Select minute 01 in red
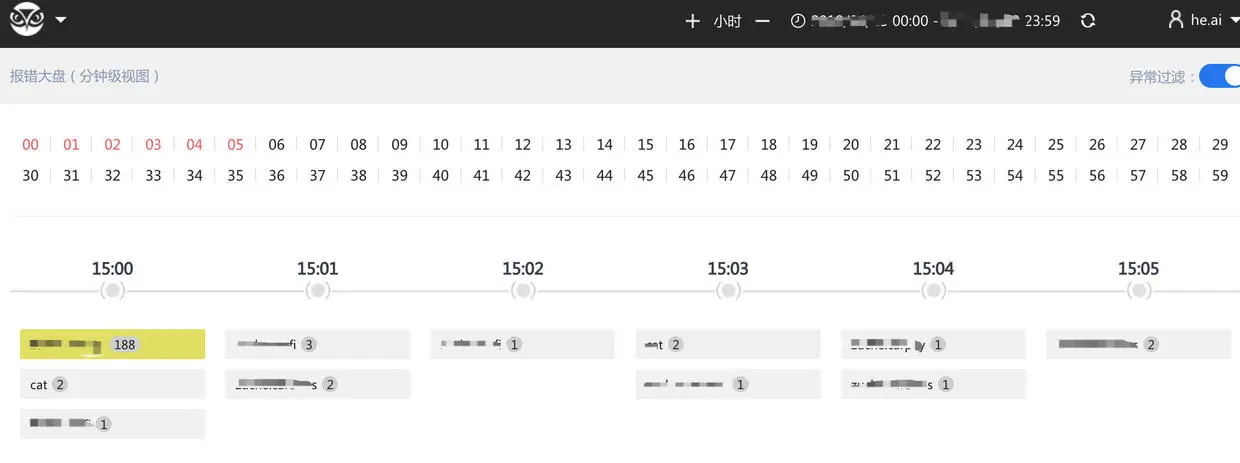 (71, 145)
